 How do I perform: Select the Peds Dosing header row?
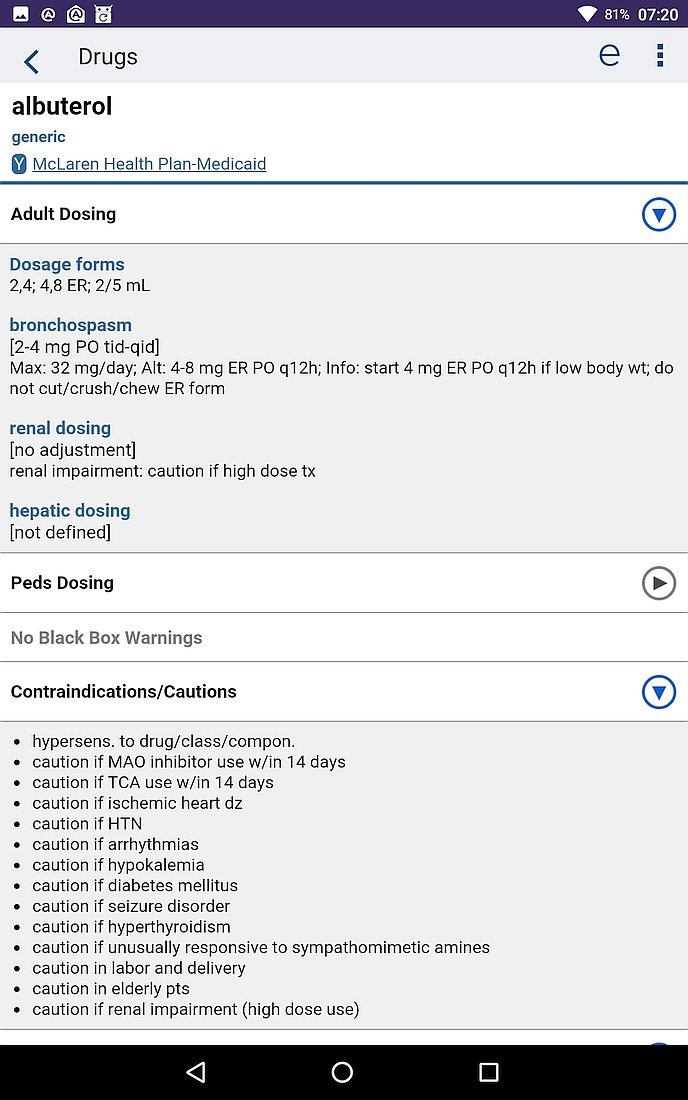click(344, 583)
